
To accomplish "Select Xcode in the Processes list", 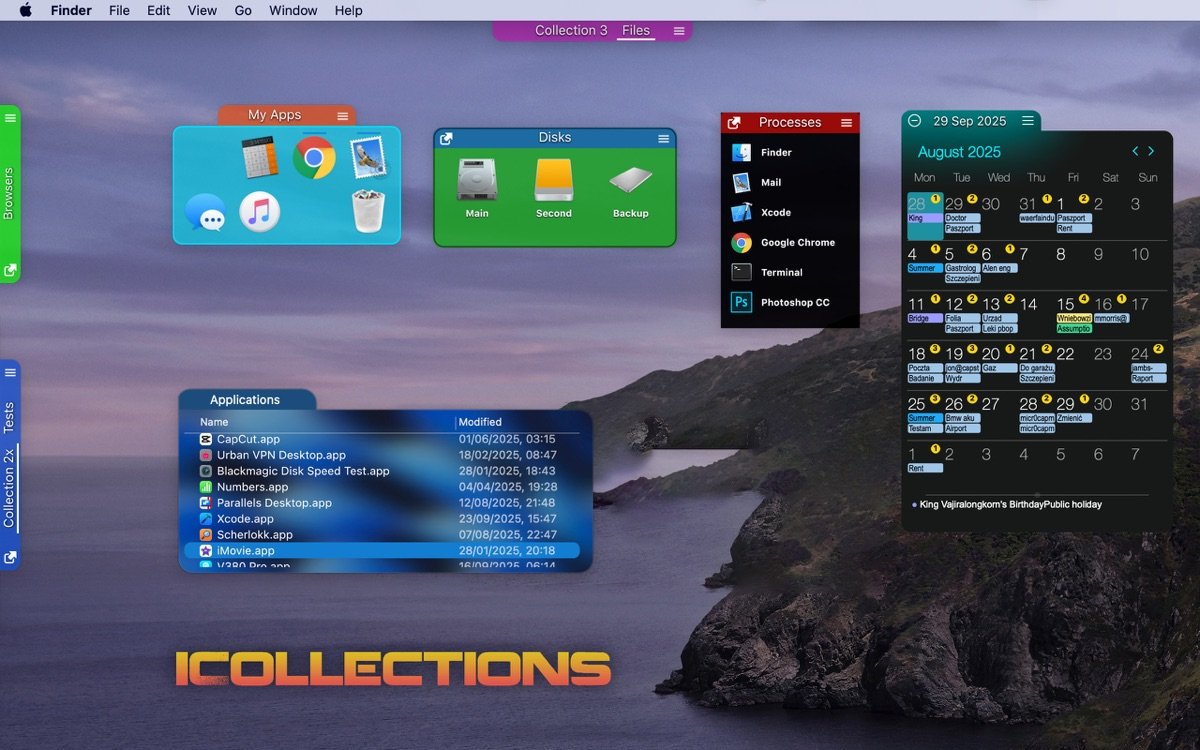I will click(775, 212).
